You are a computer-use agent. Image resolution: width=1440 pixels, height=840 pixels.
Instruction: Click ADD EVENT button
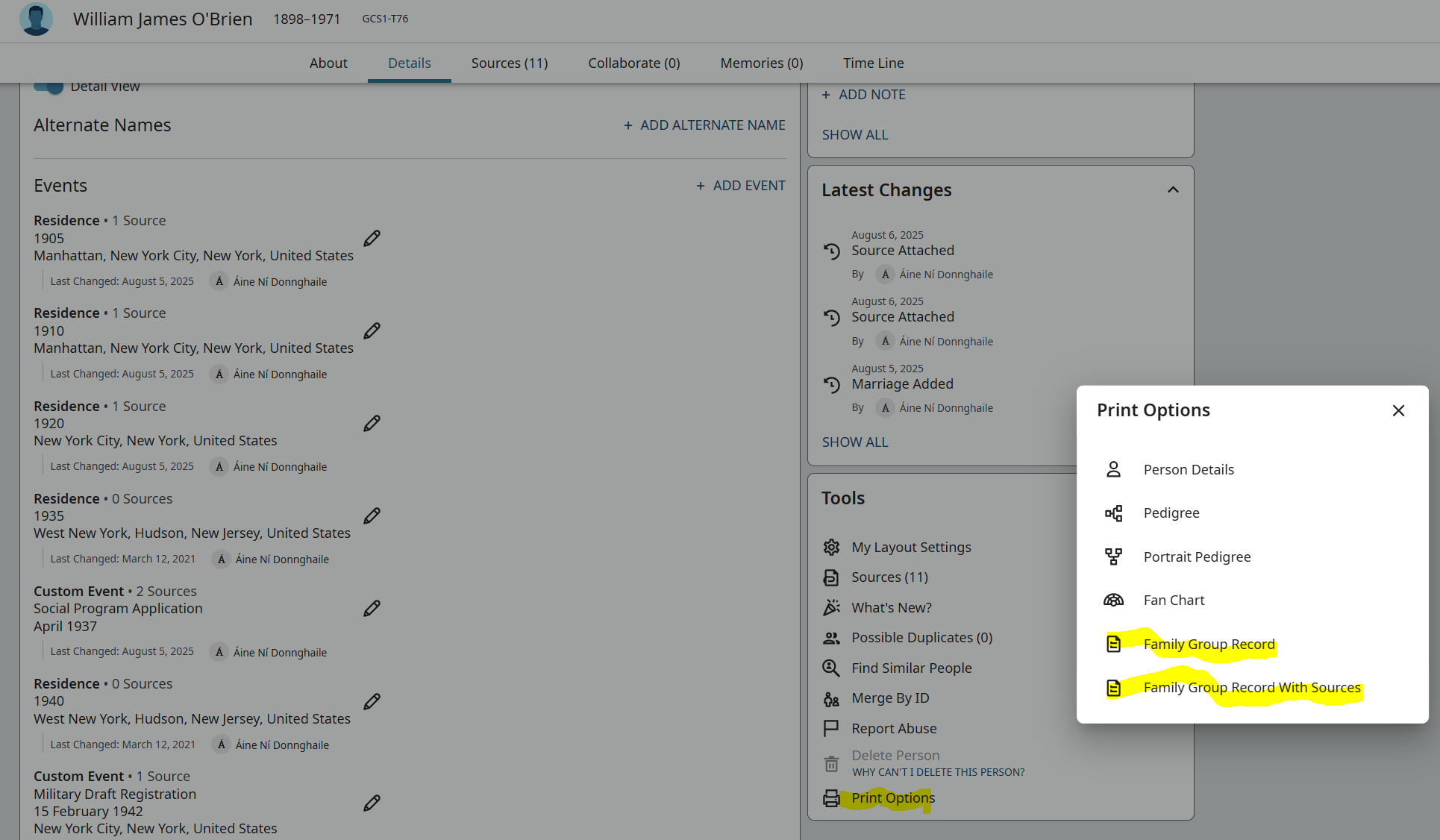(x=741, y=186)
